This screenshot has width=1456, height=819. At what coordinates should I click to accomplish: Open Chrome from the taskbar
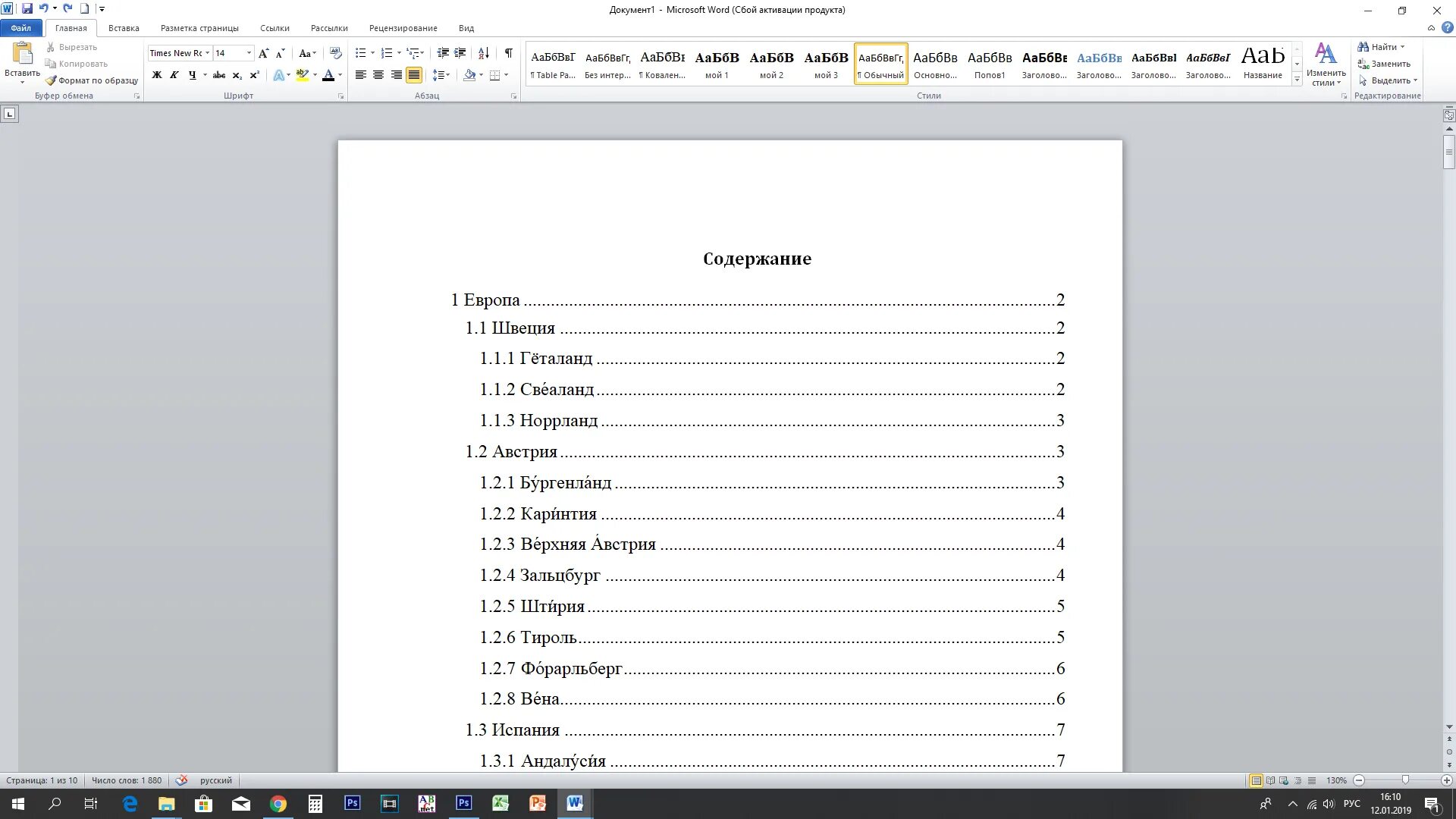(x=278, y=804)
